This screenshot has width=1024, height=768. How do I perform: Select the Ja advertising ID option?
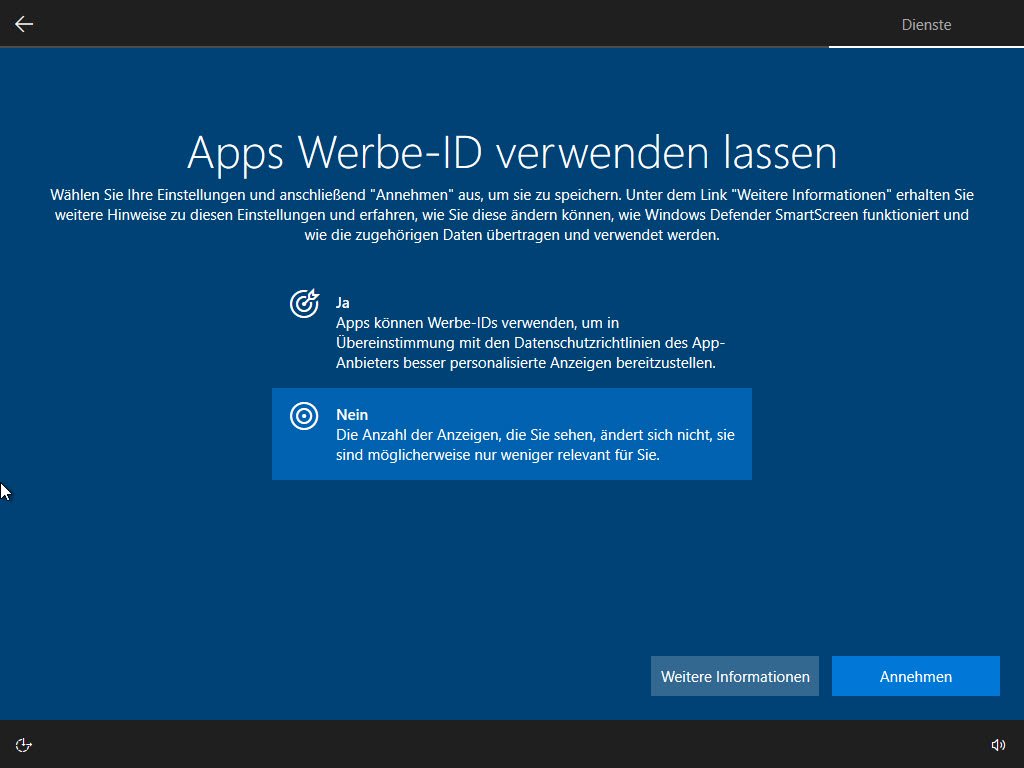coord(511,332)
